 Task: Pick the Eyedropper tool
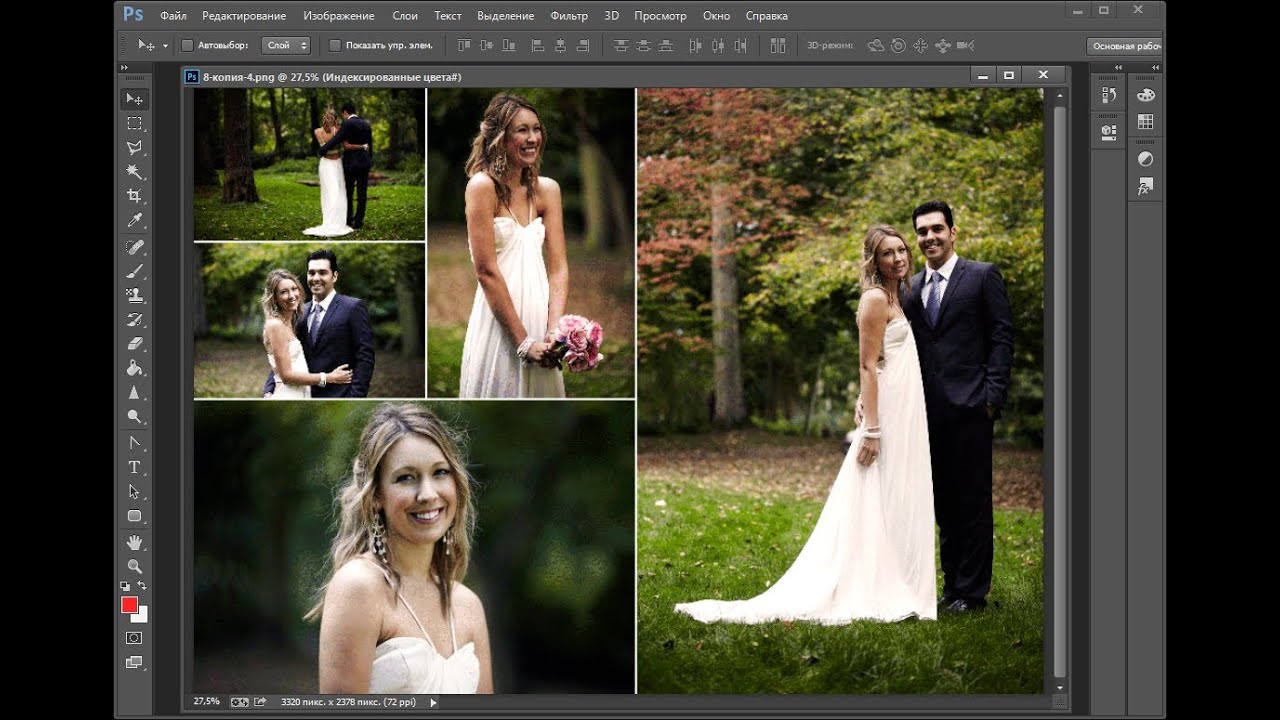point(134,221)
